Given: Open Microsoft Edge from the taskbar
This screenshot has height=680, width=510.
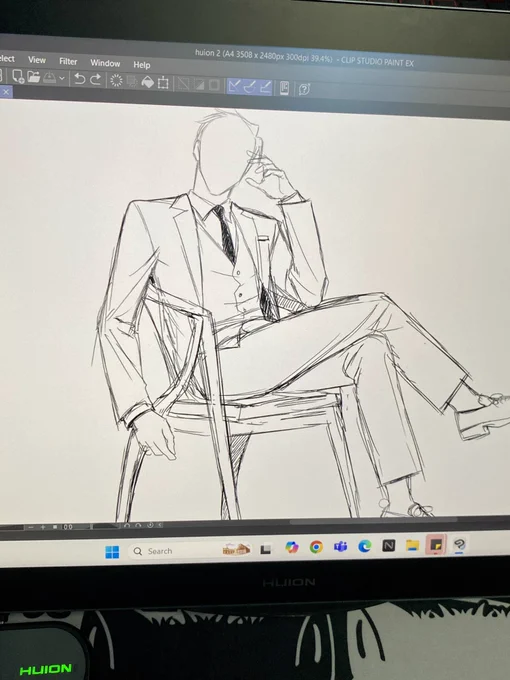Looking at the screenshot, I should [365, 546].
